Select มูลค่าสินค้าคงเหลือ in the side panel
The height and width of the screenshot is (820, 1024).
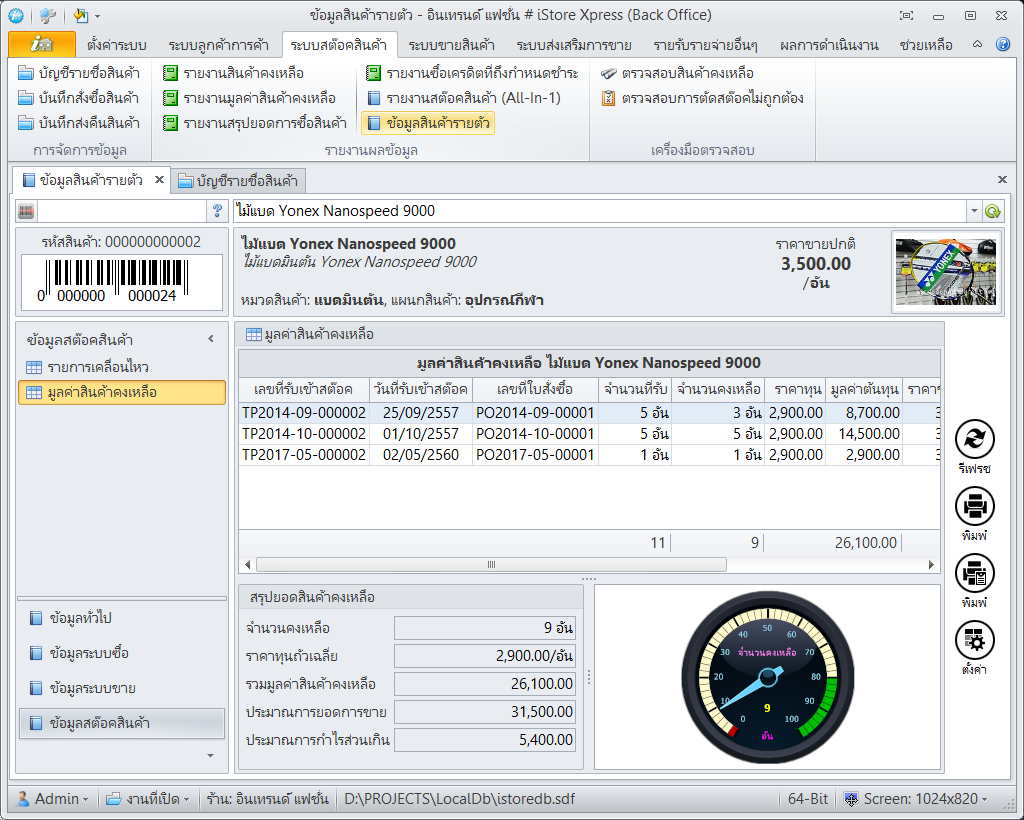[122, 392]
